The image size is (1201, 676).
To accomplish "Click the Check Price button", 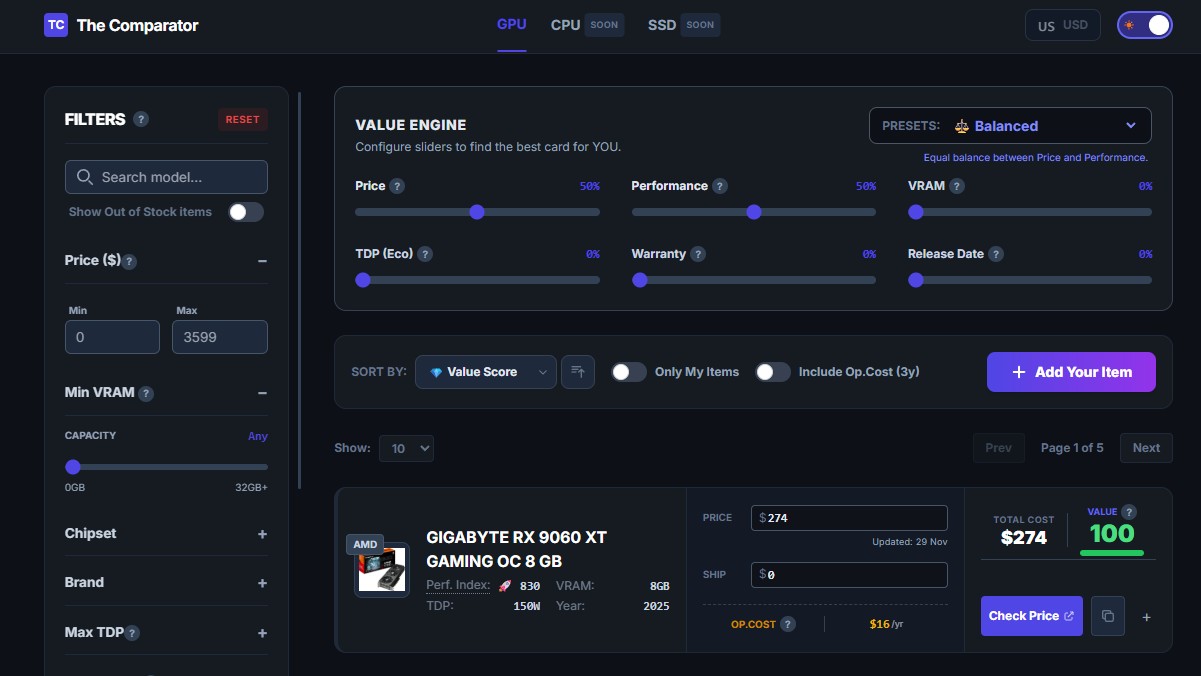I will [1031, 616].
